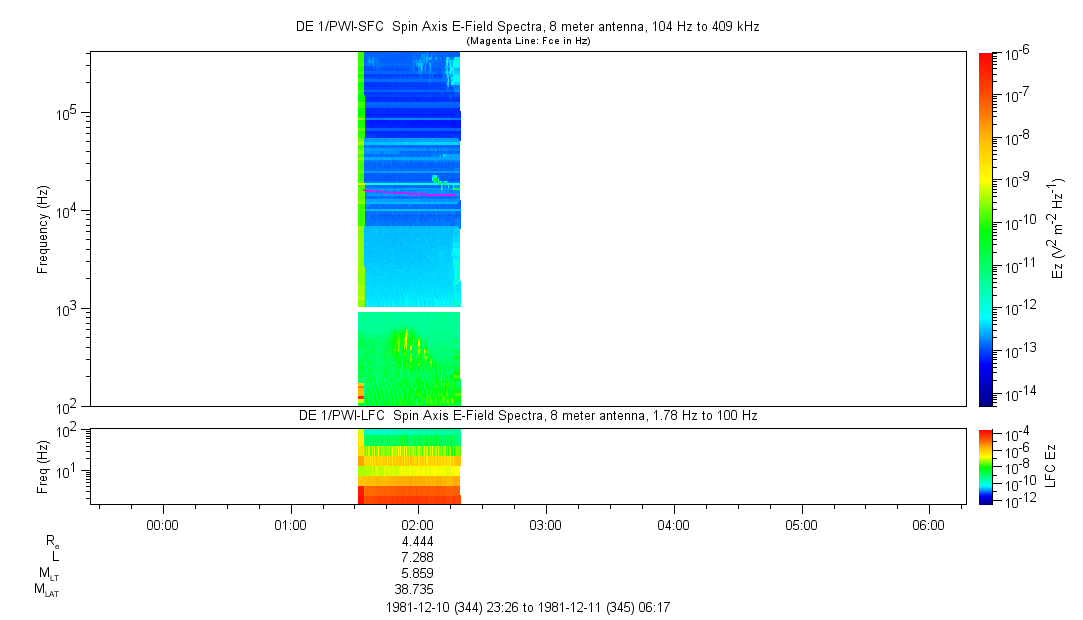Click the red band in the LFC spectrogram

tap(410, 498)
